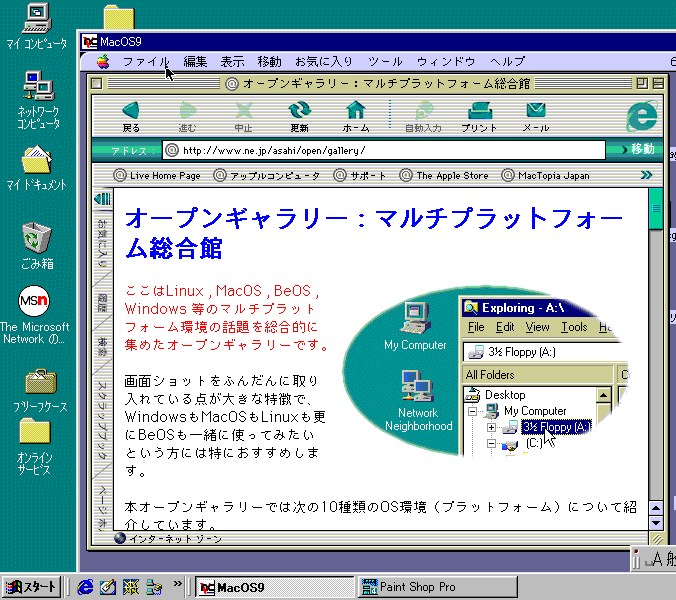Click the globe Internet zone status icon

click(x=120, y=538)
